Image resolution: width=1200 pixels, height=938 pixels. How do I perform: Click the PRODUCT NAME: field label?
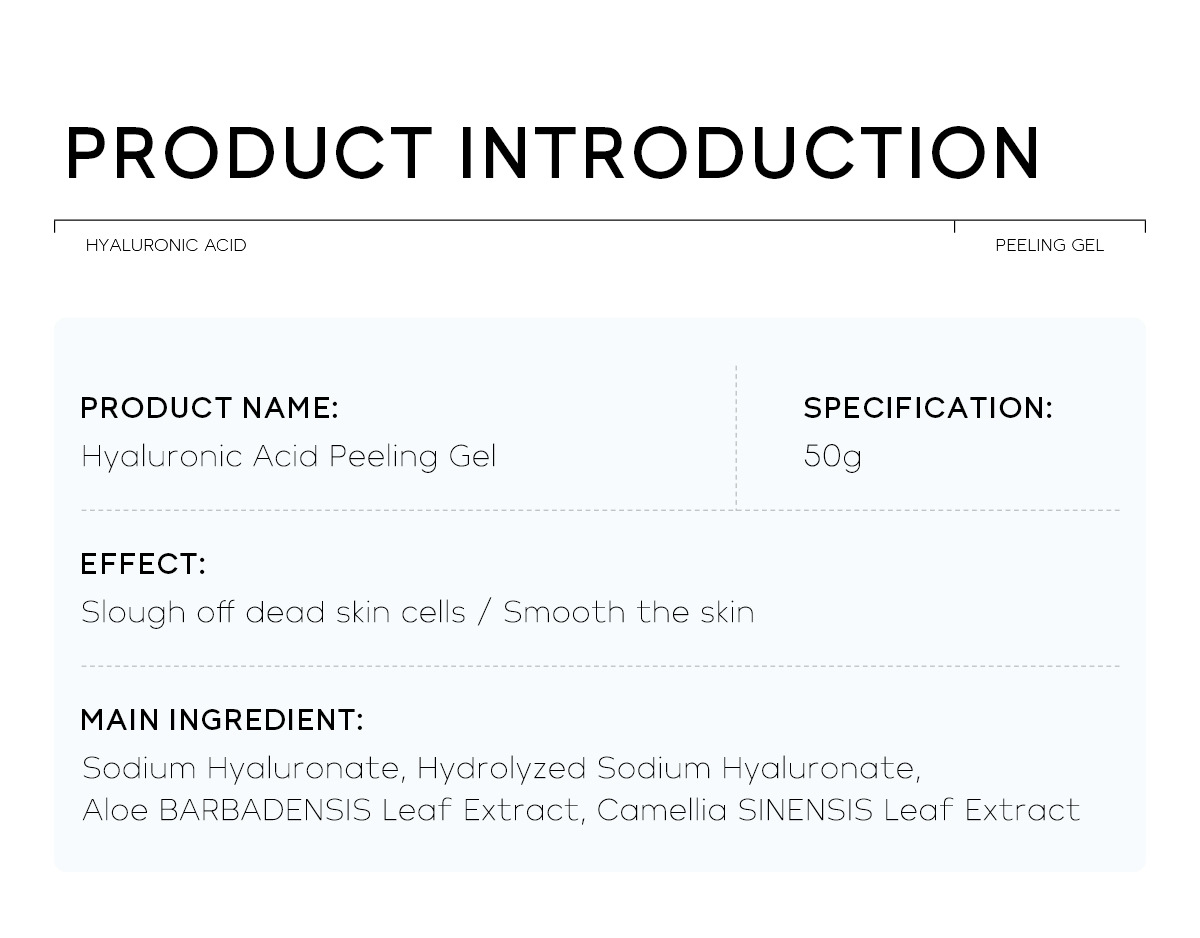[209, 408]
